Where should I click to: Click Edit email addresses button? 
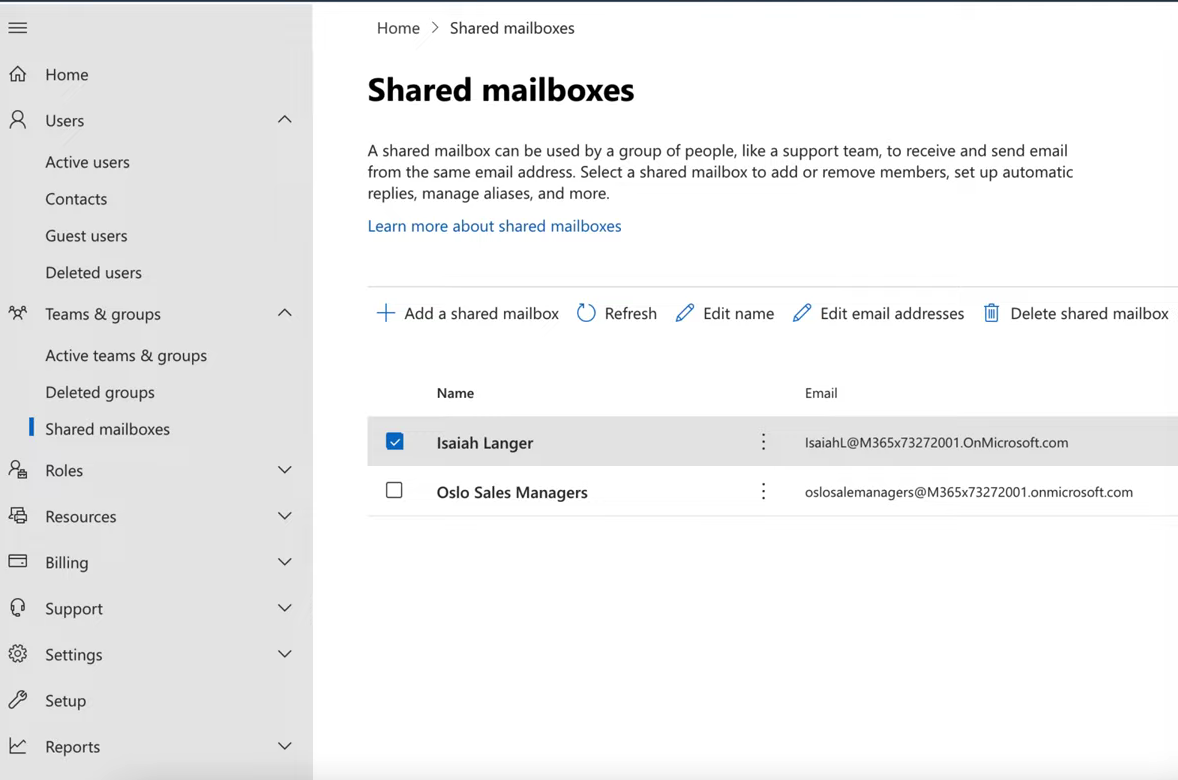click(x=877, y=313)
